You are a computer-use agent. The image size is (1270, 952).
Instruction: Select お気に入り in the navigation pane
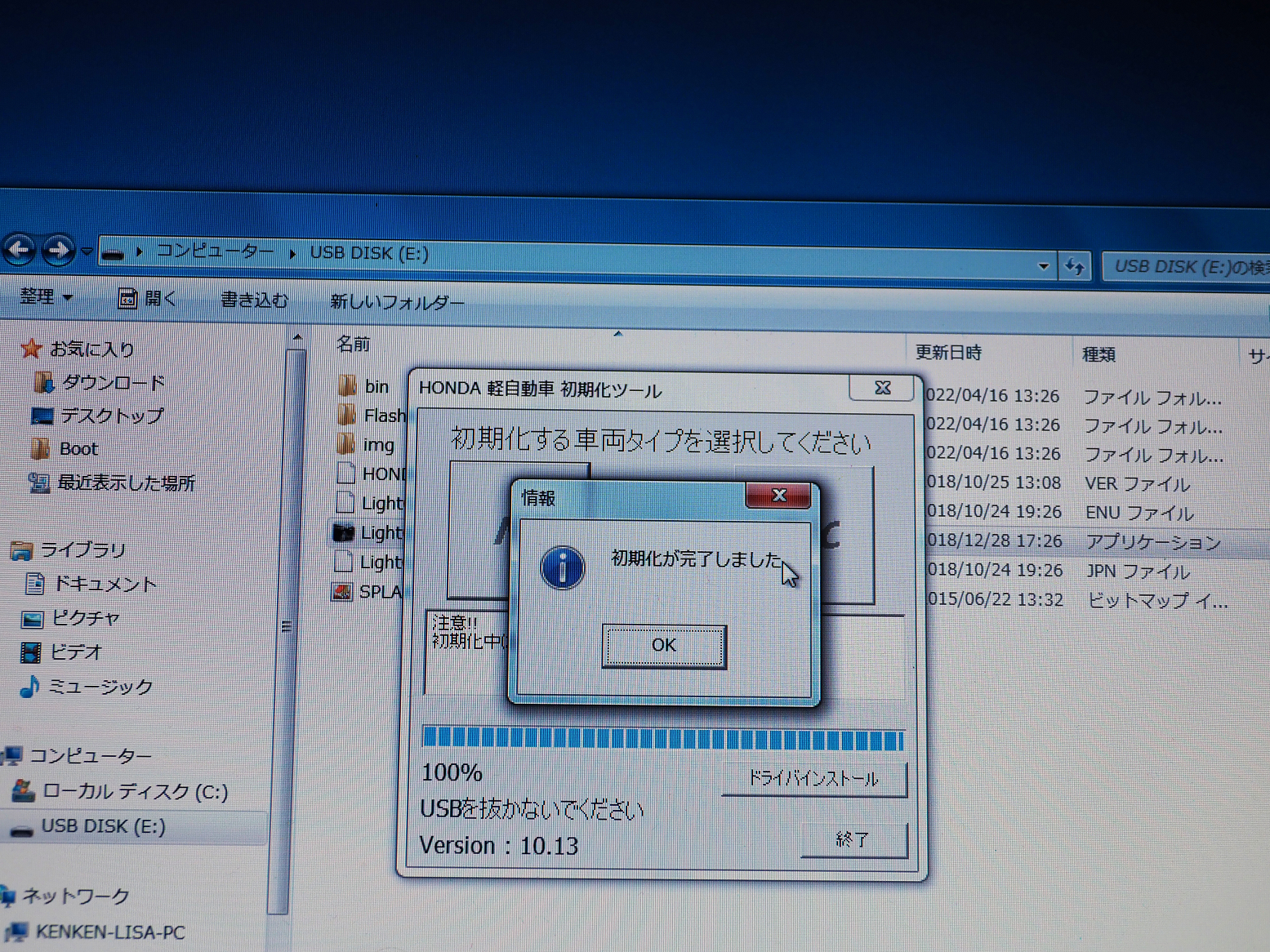(91, 349)
